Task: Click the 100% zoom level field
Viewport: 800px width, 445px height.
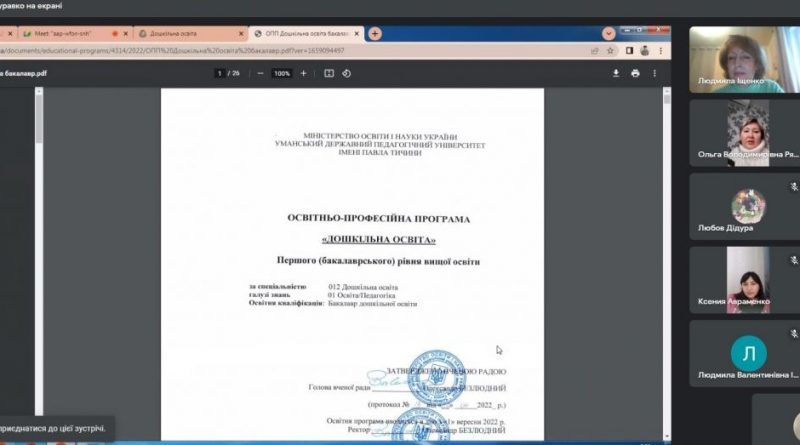Action: pyautogui.click(x=282, y=73)
